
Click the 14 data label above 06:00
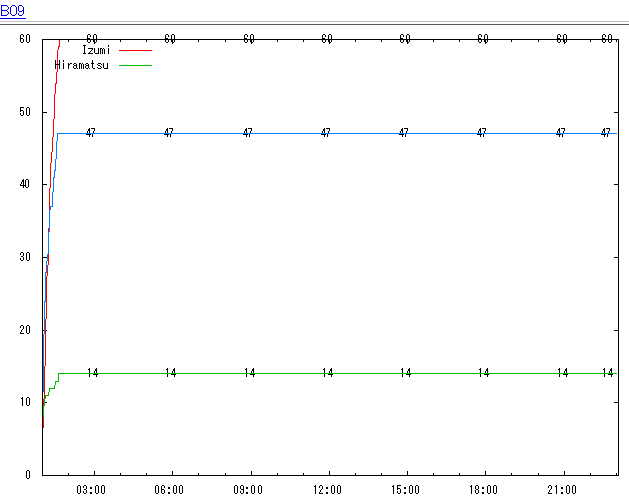(170, 373)
